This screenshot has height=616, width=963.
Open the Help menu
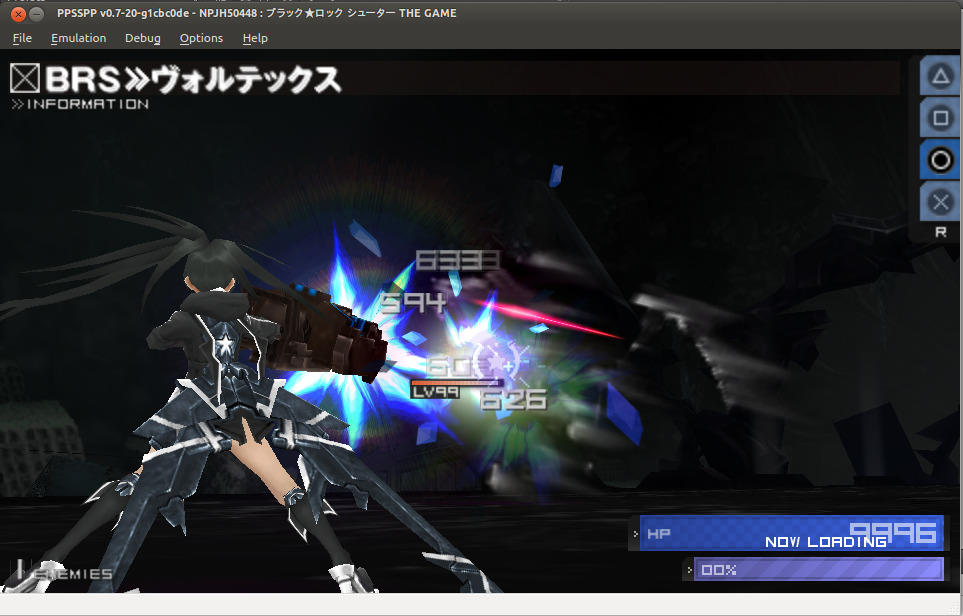point(255,38)
